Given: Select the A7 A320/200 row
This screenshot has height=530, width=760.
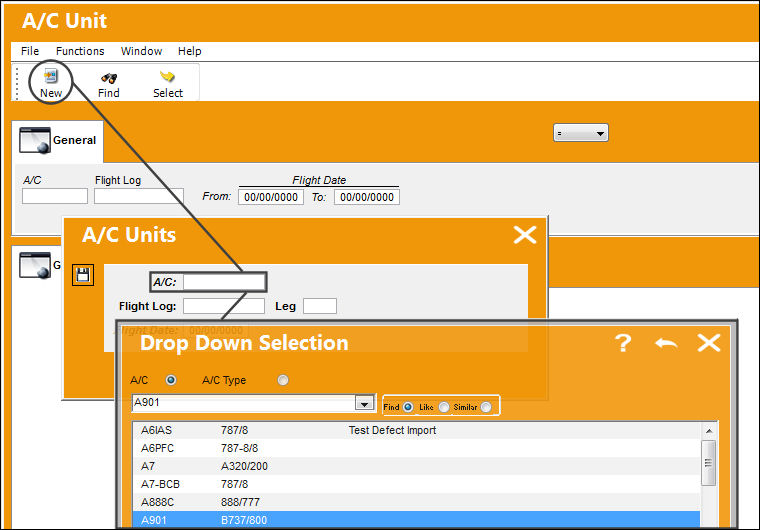Looking at the screenshot, I should coord(417,466).
